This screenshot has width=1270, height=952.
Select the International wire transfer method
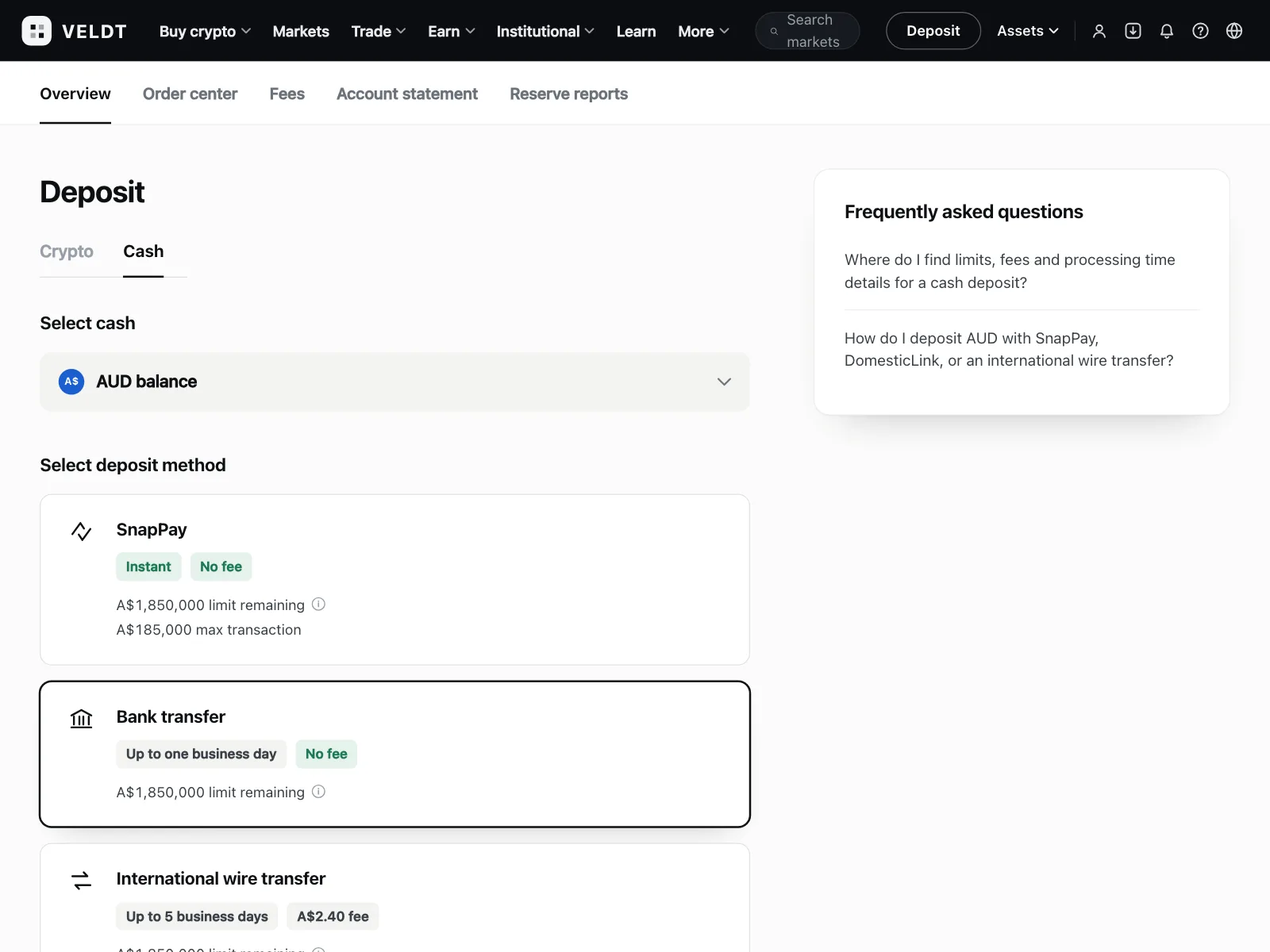point(394,898)
